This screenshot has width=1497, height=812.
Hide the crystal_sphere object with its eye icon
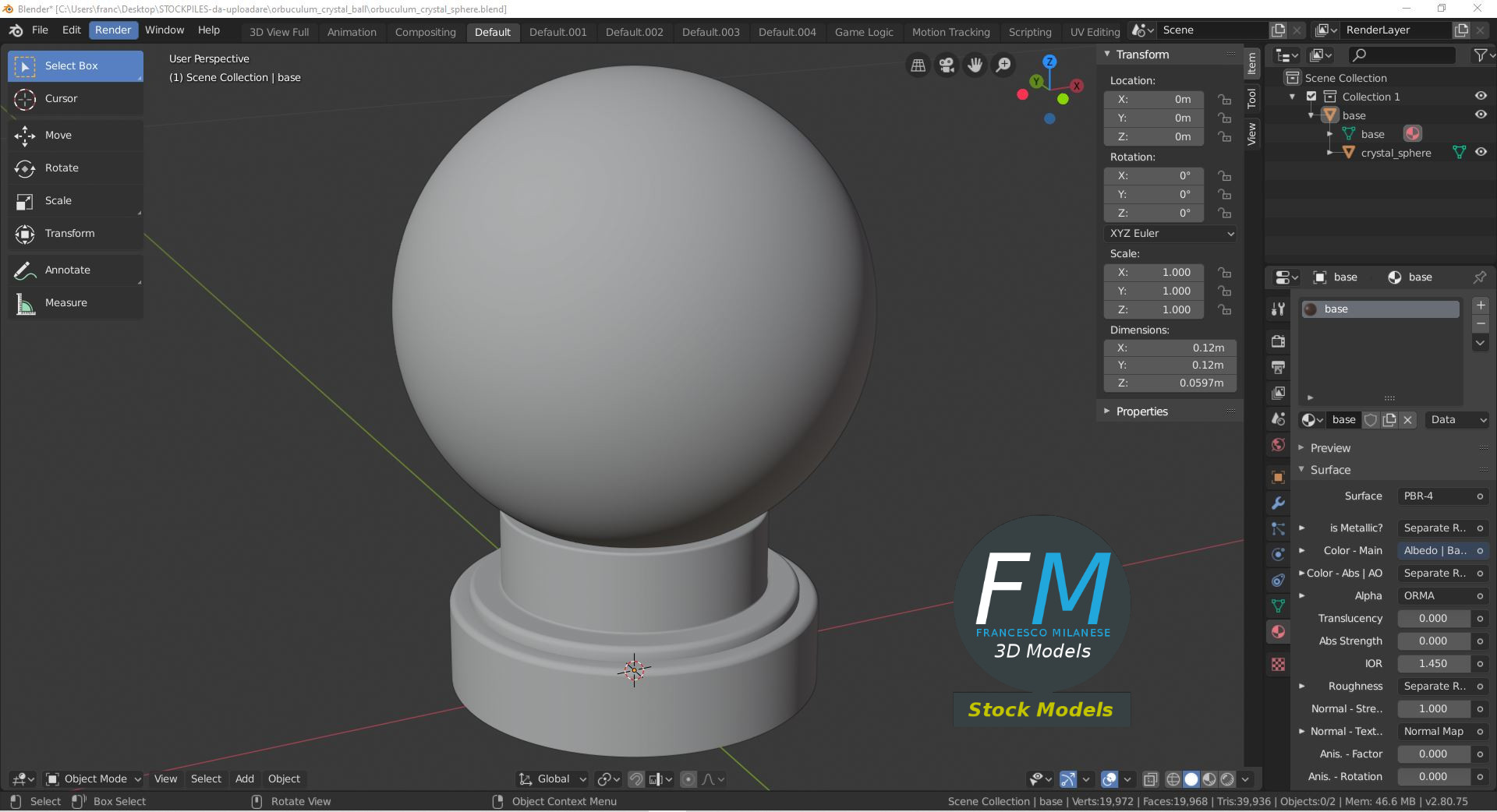tap(1480, 152)
